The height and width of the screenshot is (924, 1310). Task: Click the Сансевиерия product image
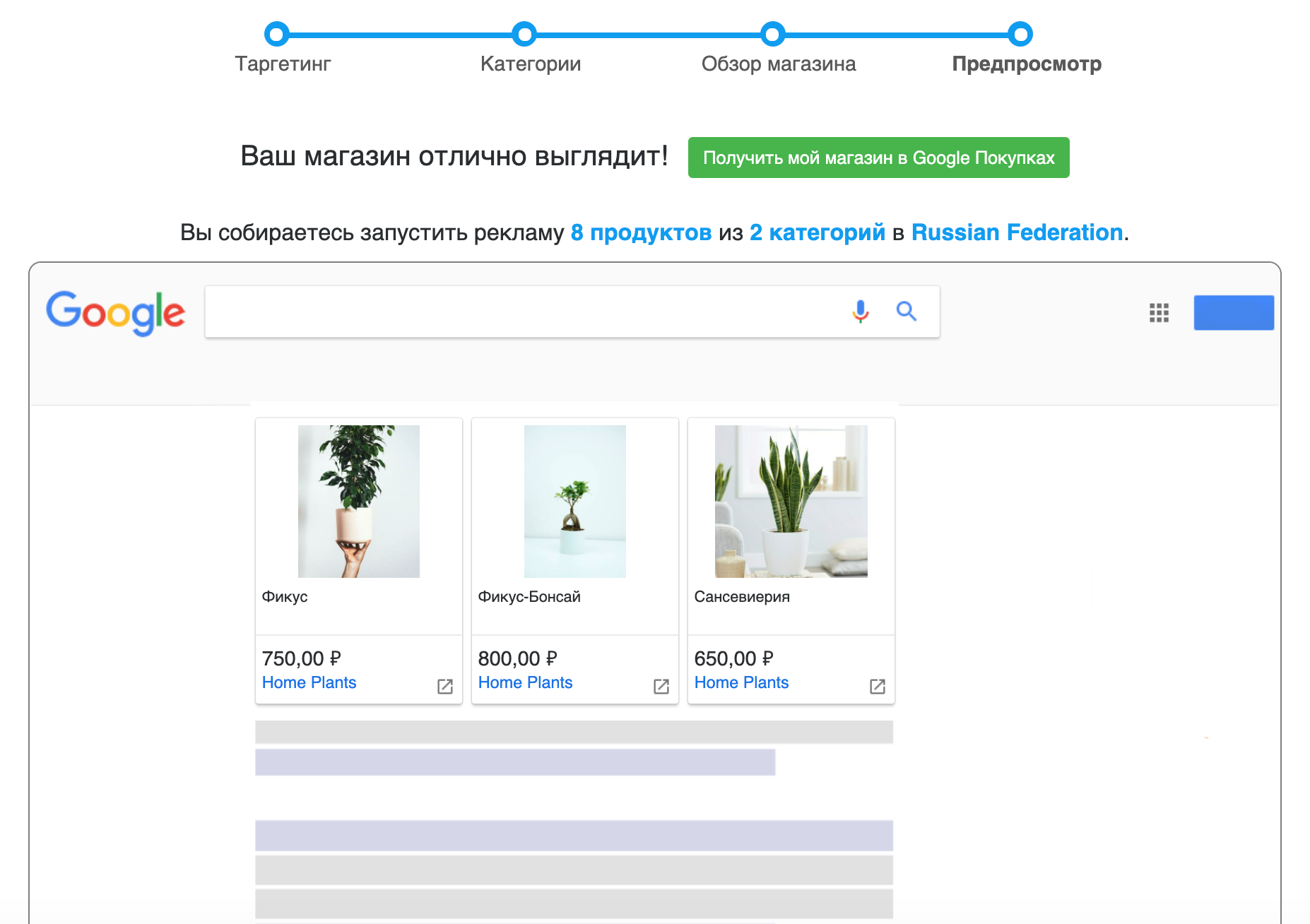[791, 502]
